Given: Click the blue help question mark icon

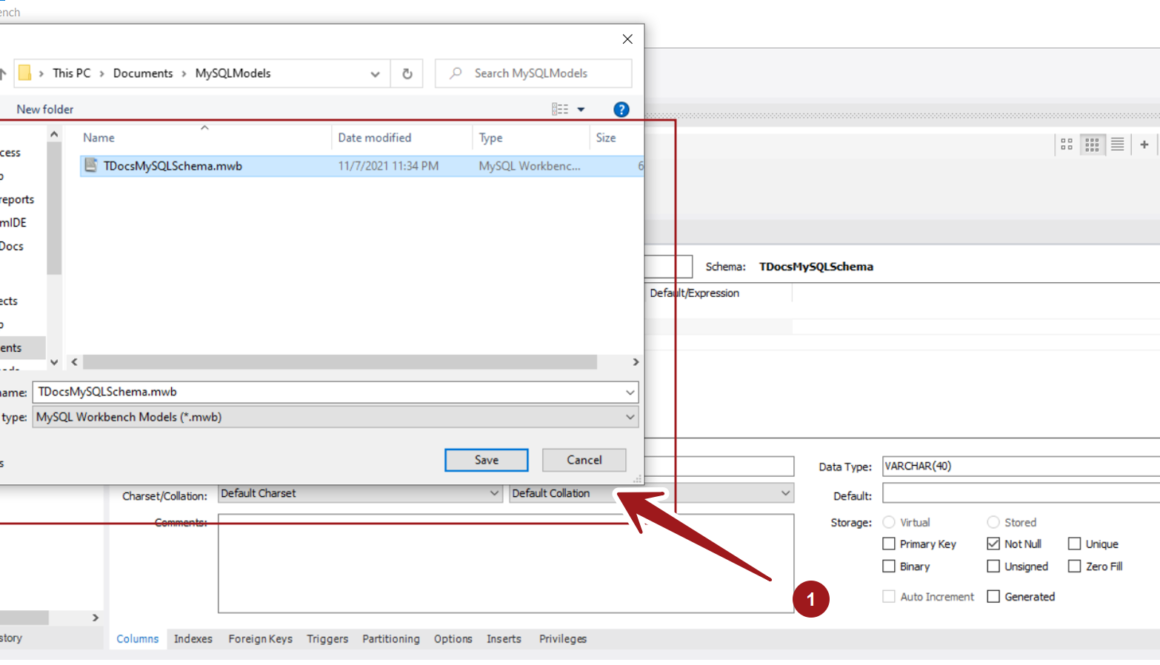Looking at the screenshot, I should click(621, 109).
